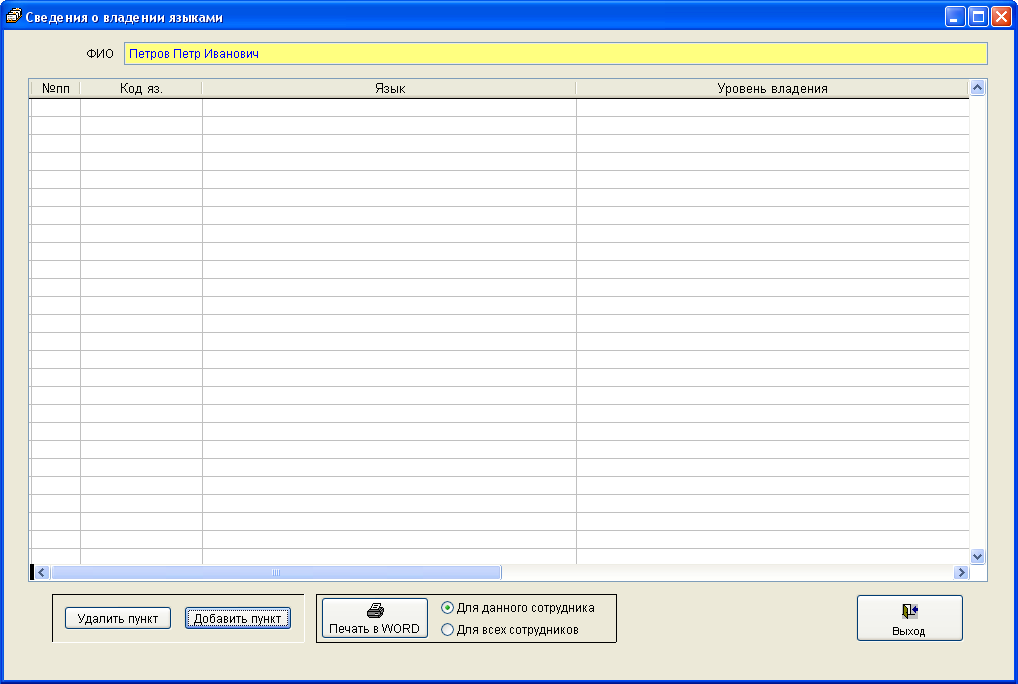
Task: Close the Сведения о владении языками window
Action: pos(1001,17)
